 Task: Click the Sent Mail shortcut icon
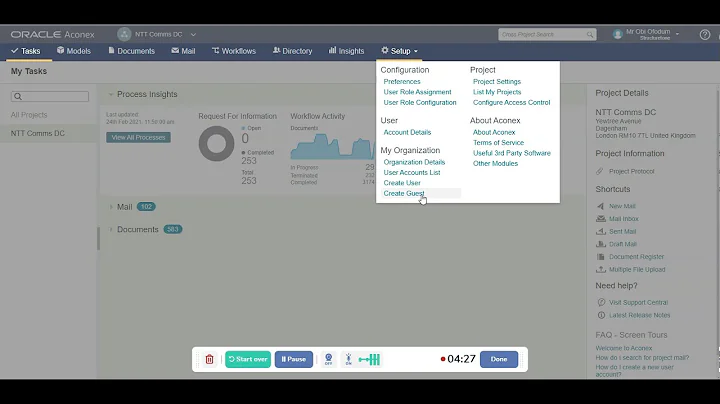(x=601, y=231)
